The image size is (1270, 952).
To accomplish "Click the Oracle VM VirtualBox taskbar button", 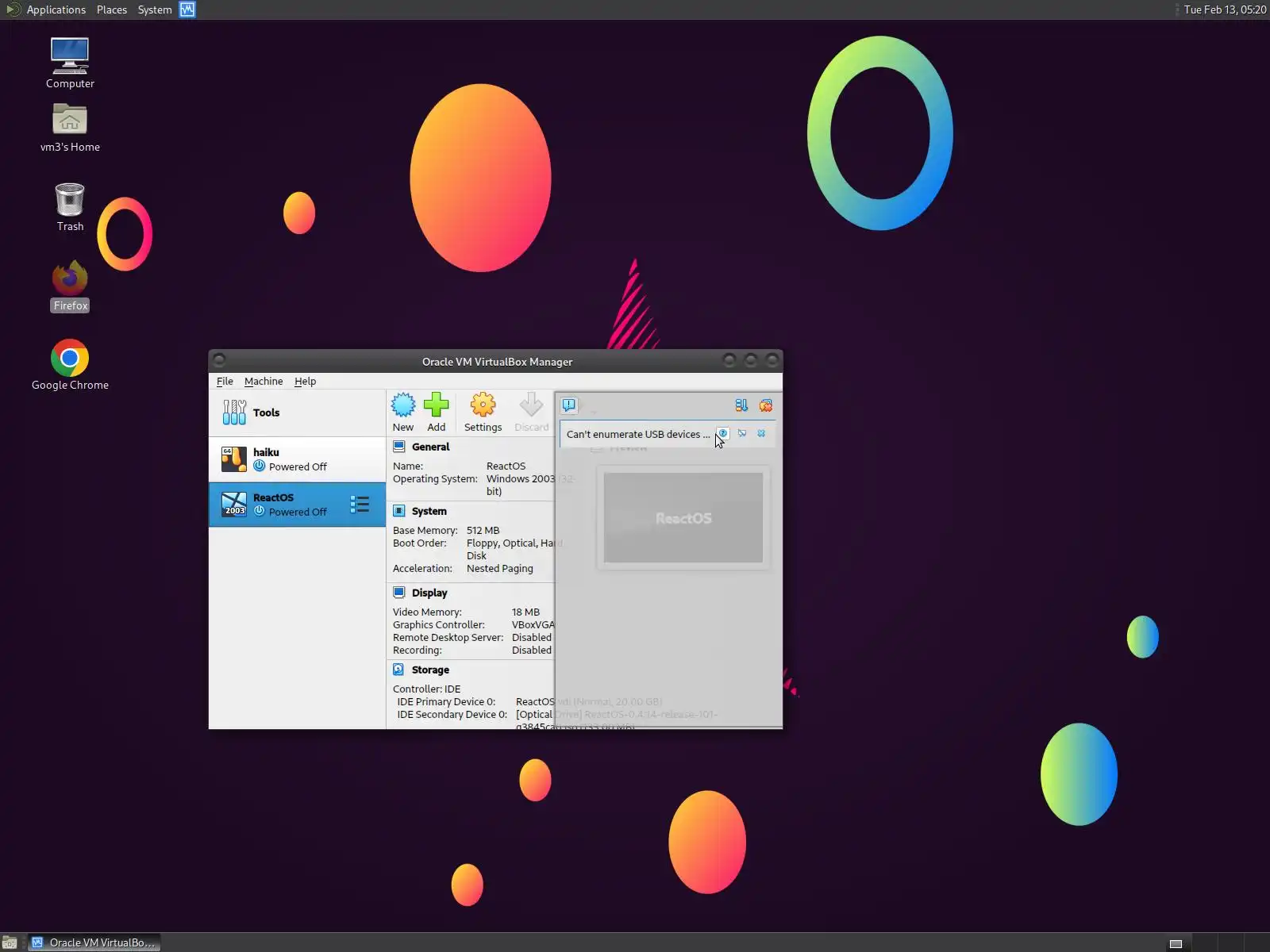I will point(94,942).
